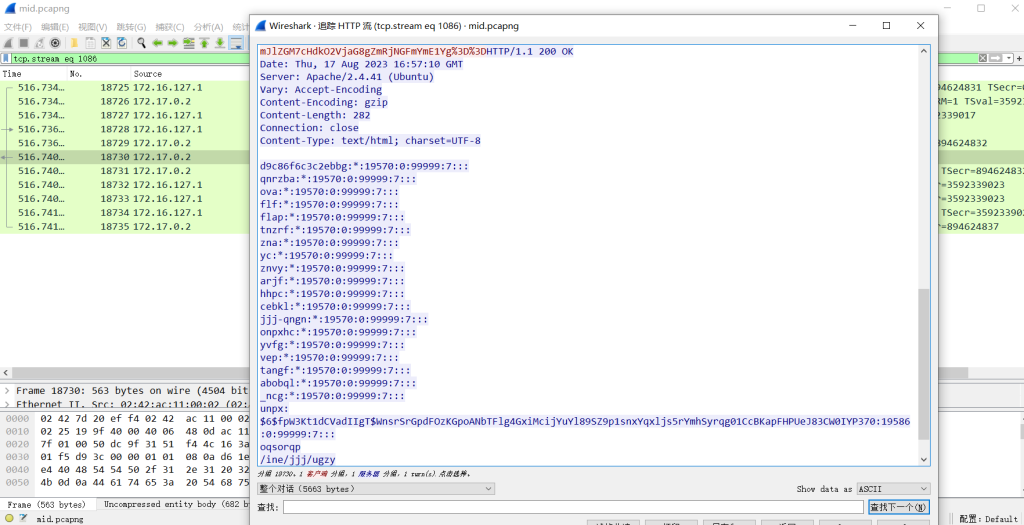This screenshot has width=1024, height=525.
Task: Click the stream content vertical scrollbar
Action: point(924,360)
